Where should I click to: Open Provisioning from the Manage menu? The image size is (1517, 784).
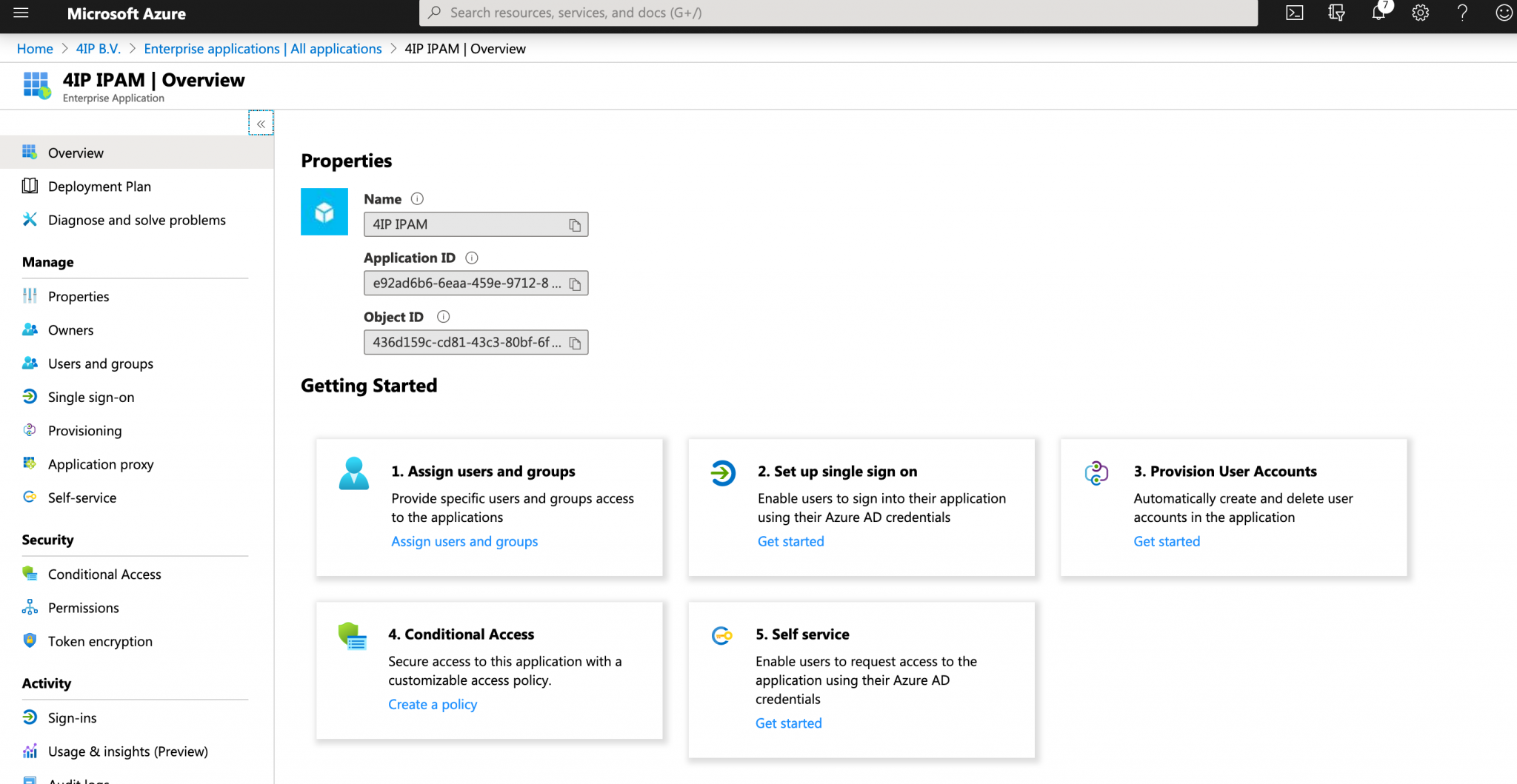(84, 430)
